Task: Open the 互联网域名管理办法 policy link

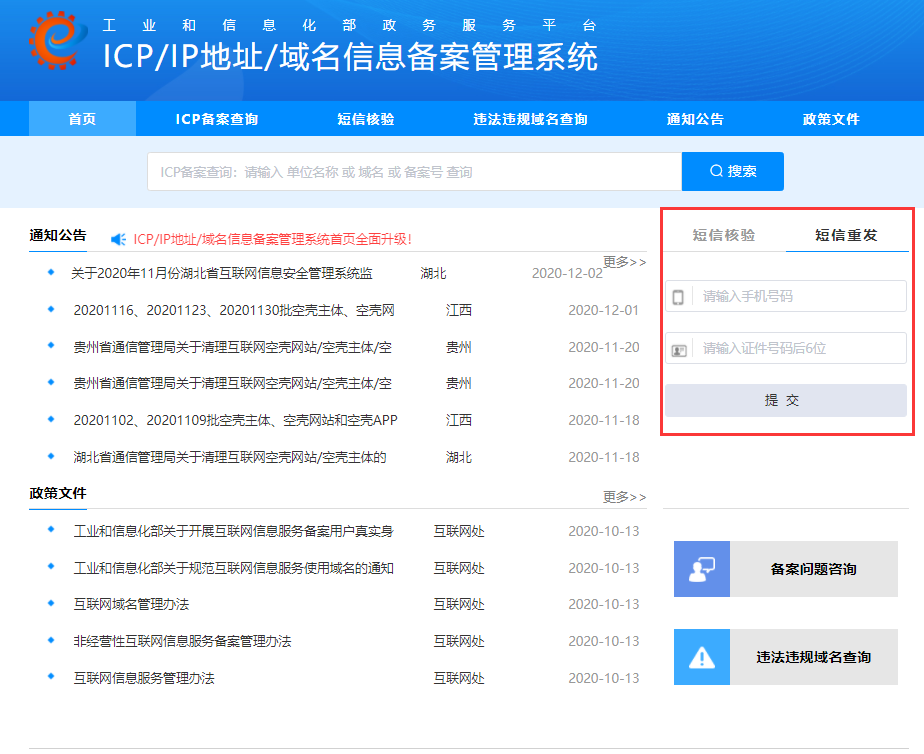Action: (131, 605)
